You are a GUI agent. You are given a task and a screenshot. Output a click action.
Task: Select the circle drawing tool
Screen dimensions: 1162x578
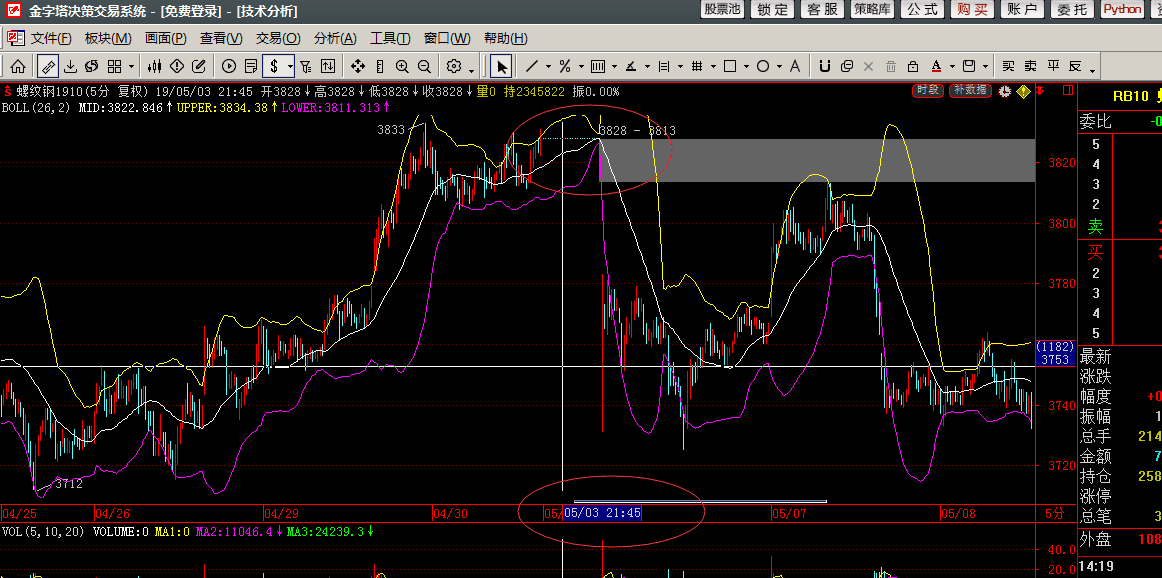763,67
